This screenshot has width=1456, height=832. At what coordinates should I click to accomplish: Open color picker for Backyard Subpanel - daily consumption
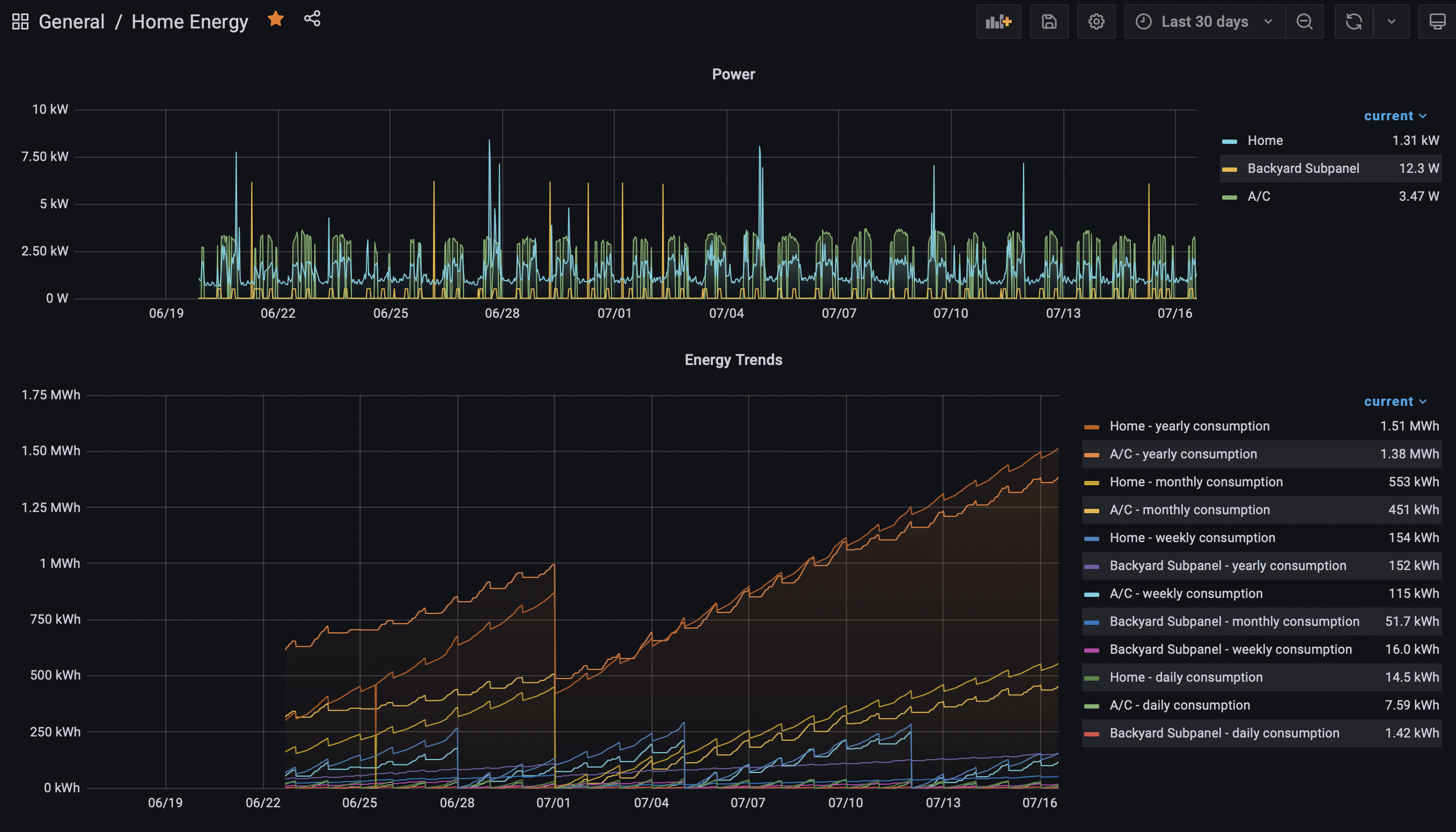[x=1092, y=734]
